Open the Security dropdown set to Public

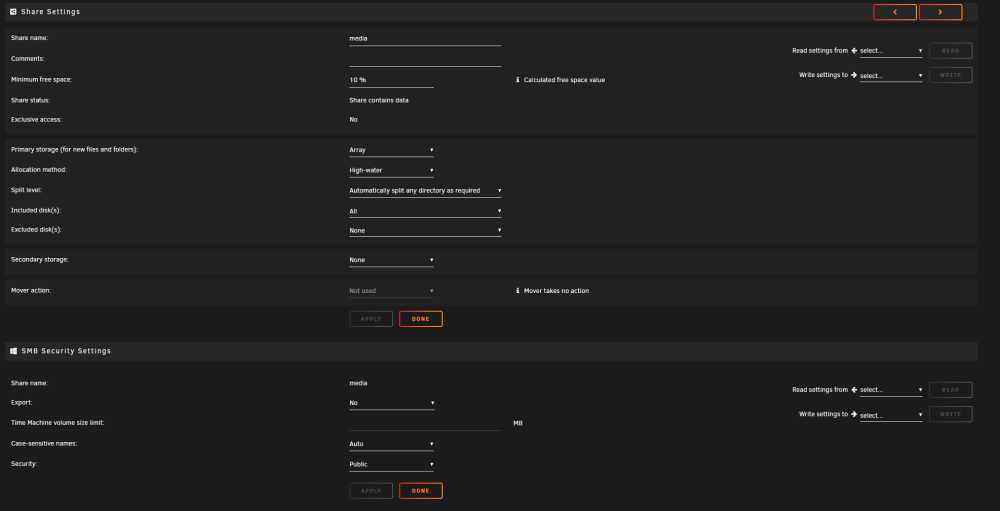click(x=391, y=464)
